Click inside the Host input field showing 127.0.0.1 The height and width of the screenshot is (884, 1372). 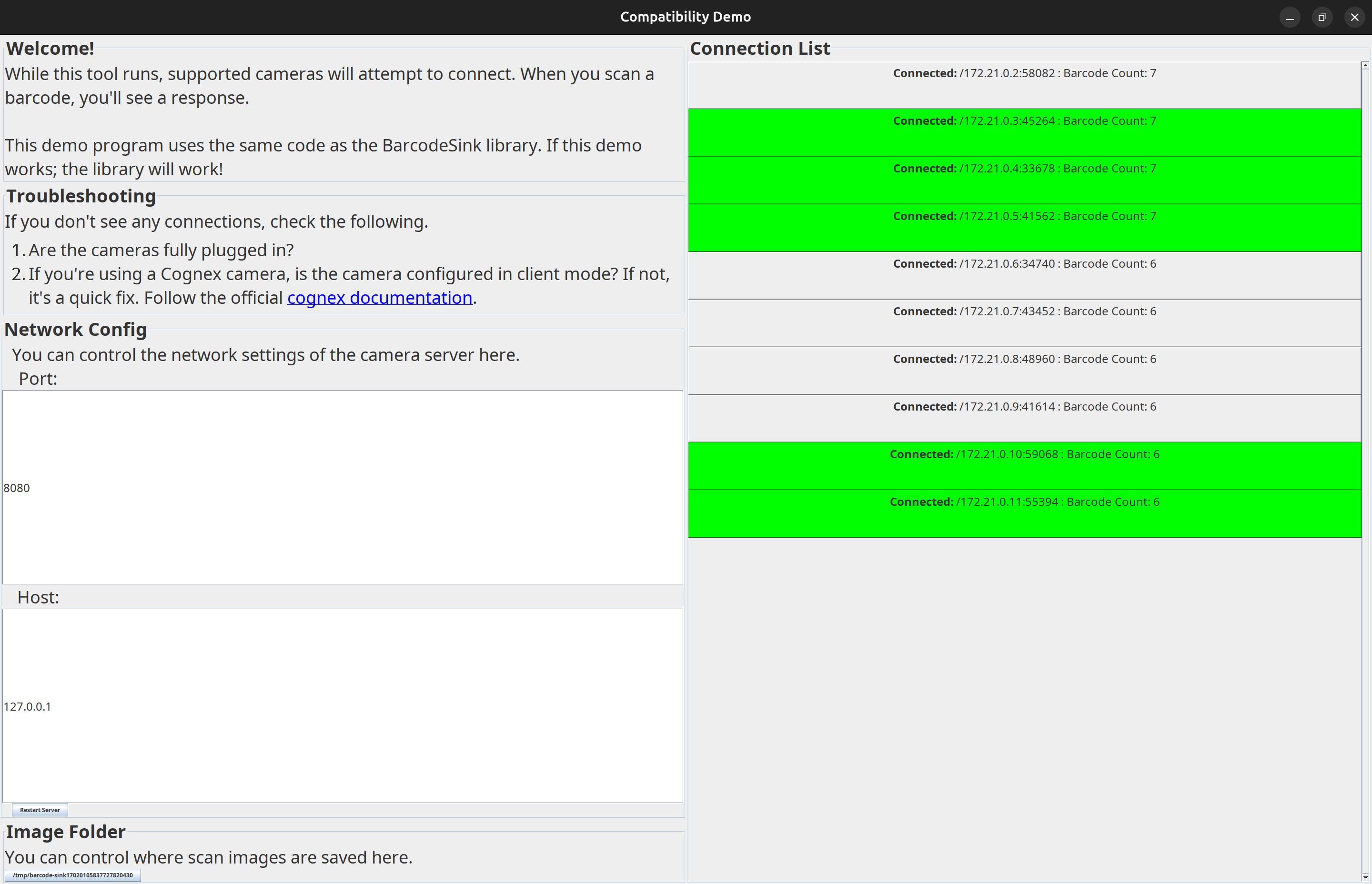(343, 706)
